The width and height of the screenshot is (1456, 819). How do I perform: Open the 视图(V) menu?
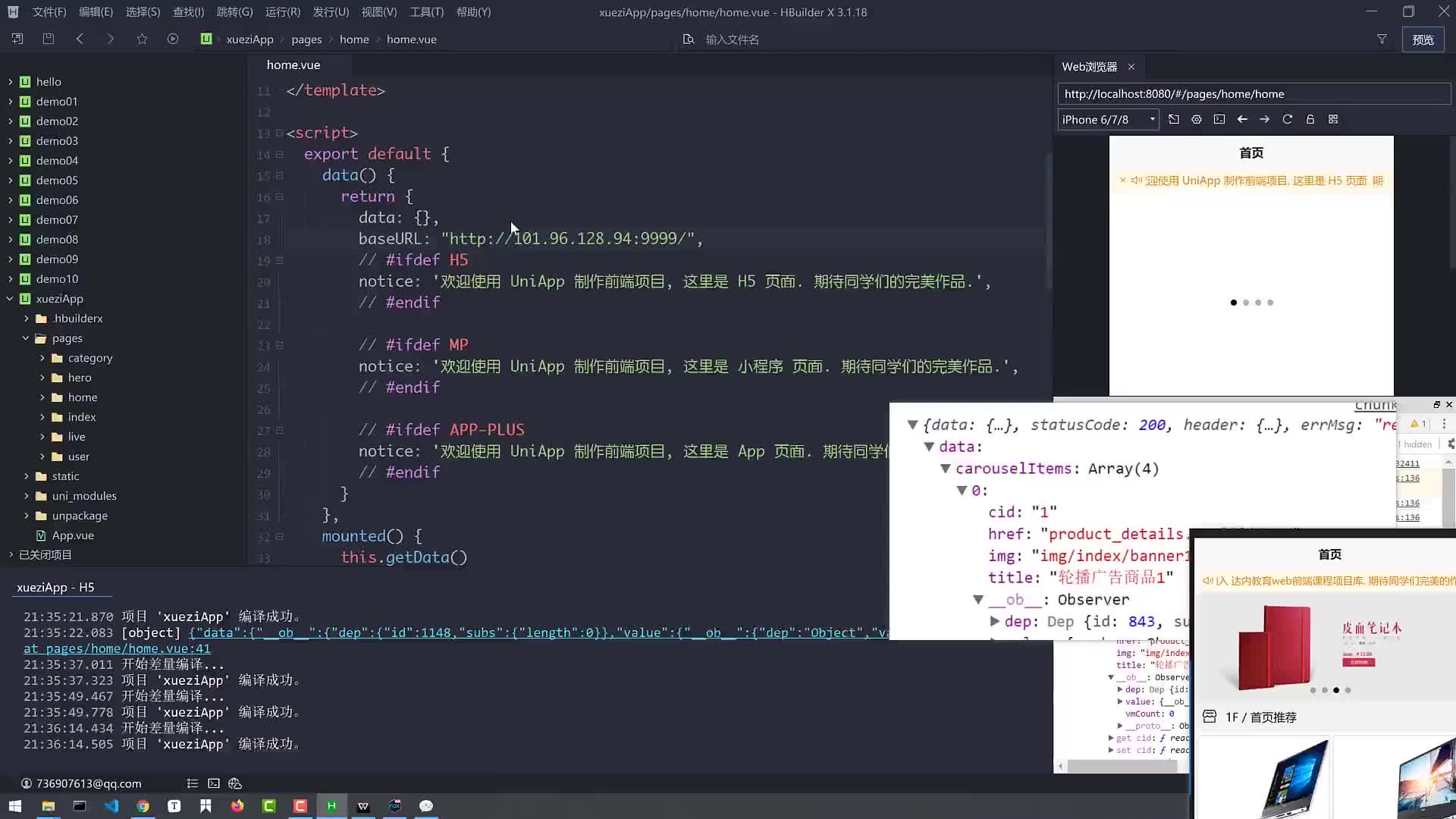click(378, 12)
